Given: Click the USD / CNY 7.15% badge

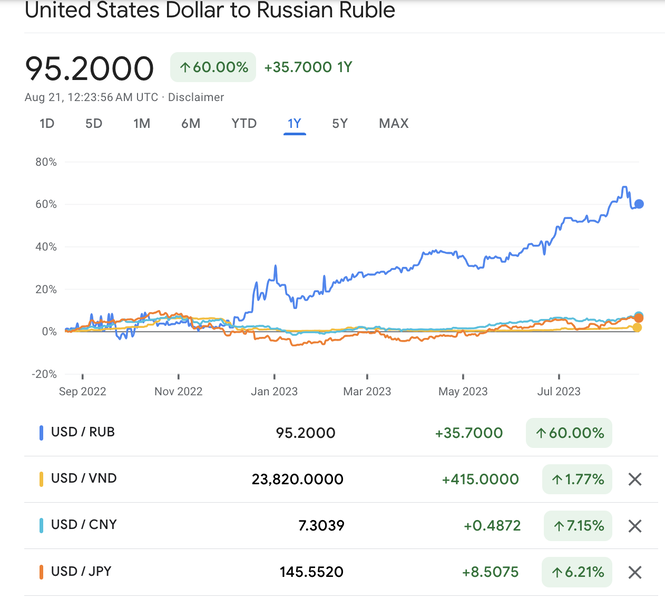Looking at the screenshot, I should tap(576, 526).
